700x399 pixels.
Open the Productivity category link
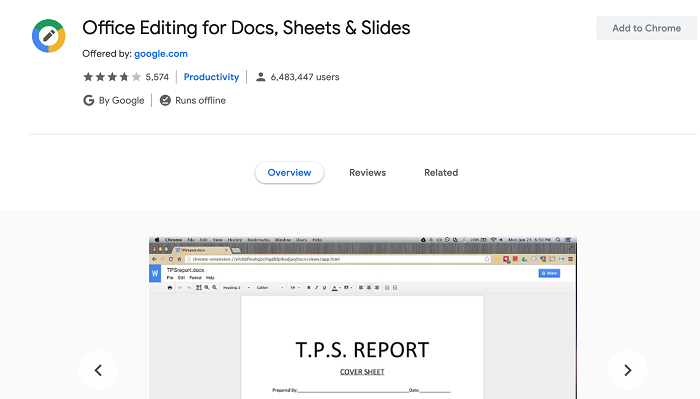tap(212, 77)
